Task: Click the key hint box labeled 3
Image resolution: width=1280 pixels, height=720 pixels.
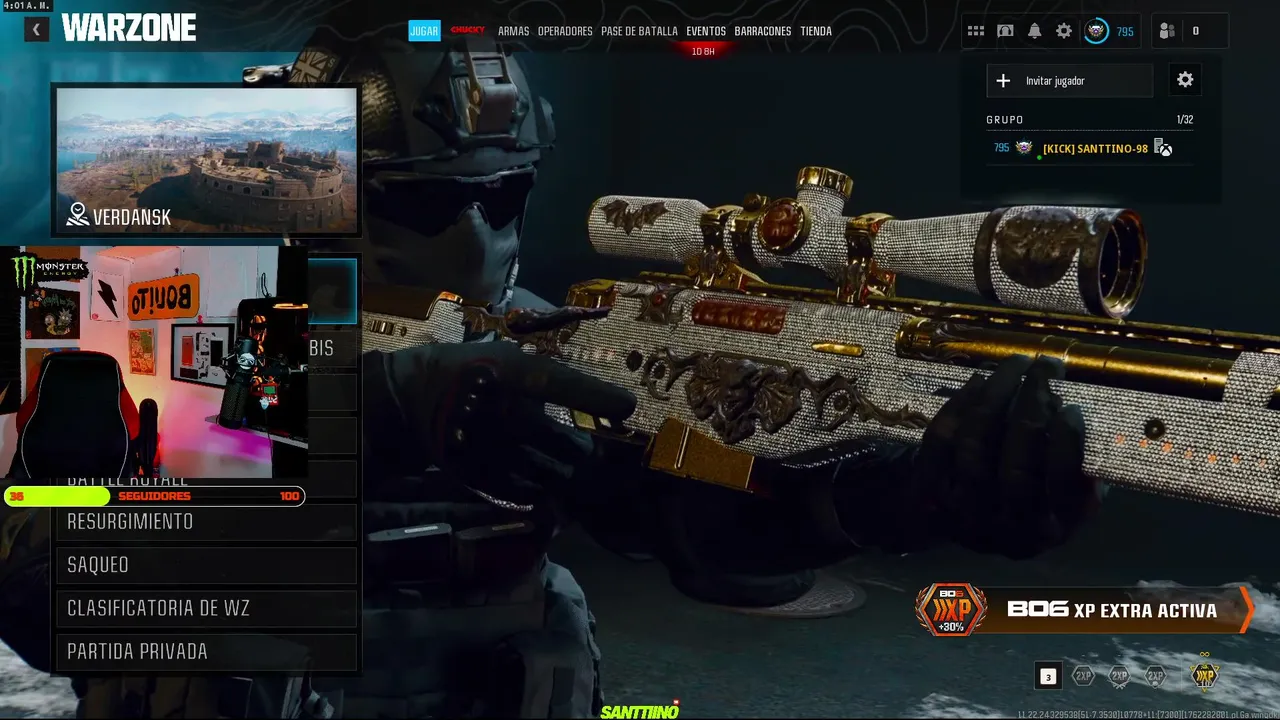Action: pos(1048,677)
